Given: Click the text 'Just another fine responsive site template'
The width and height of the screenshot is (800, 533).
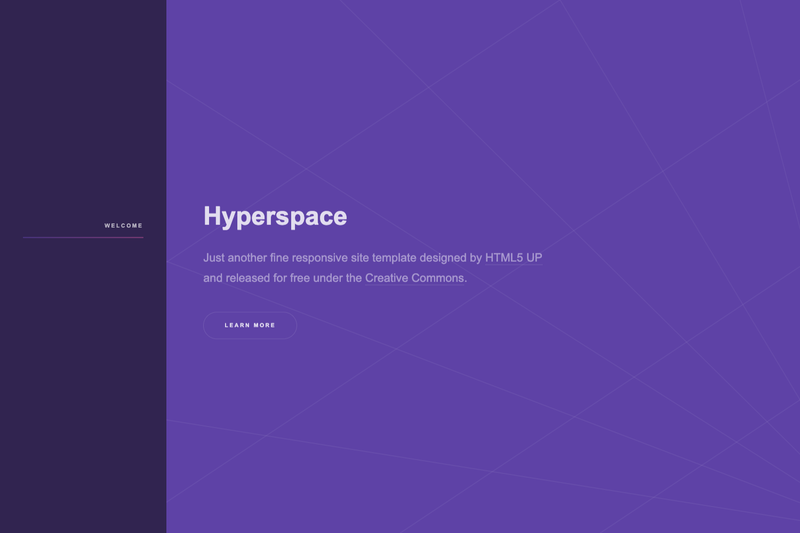Looking at the screenshot, I should pos(310,258).
